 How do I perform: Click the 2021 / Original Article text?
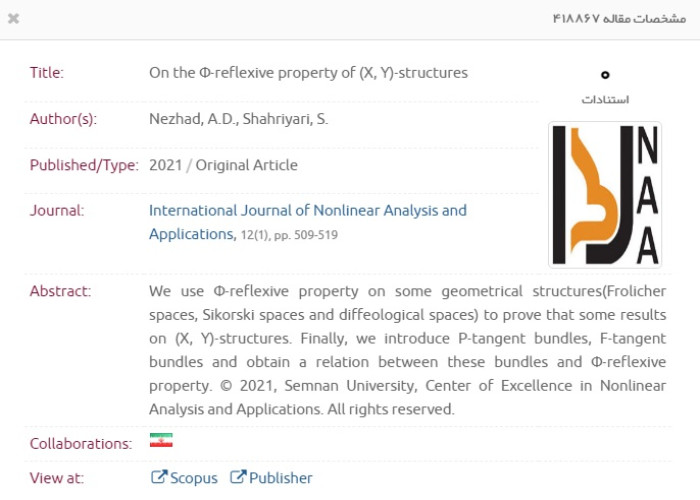click(223, 165)
